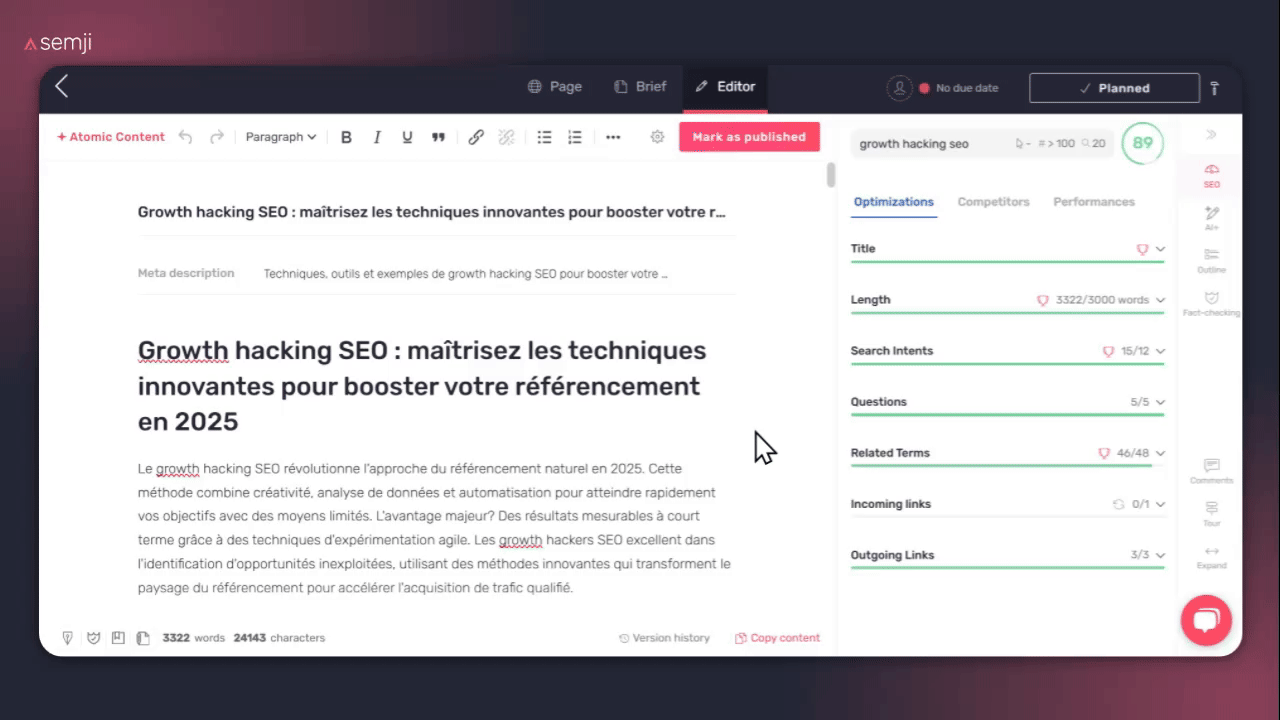Start the Tour from sidebar

coord(1211,514)
